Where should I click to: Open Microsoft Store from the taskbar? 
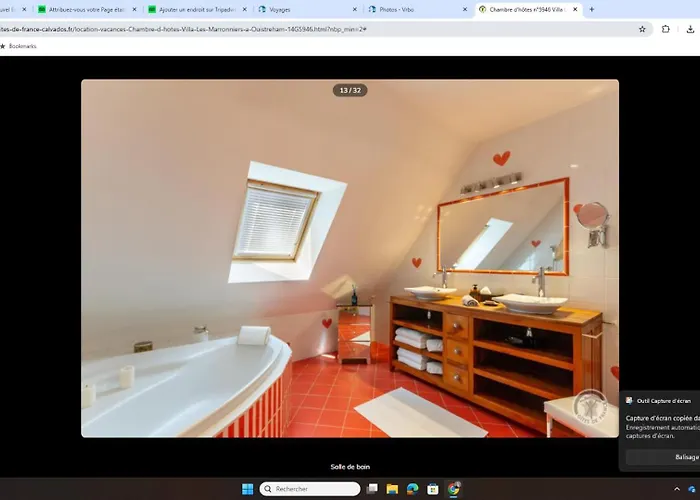pos(433,489)
